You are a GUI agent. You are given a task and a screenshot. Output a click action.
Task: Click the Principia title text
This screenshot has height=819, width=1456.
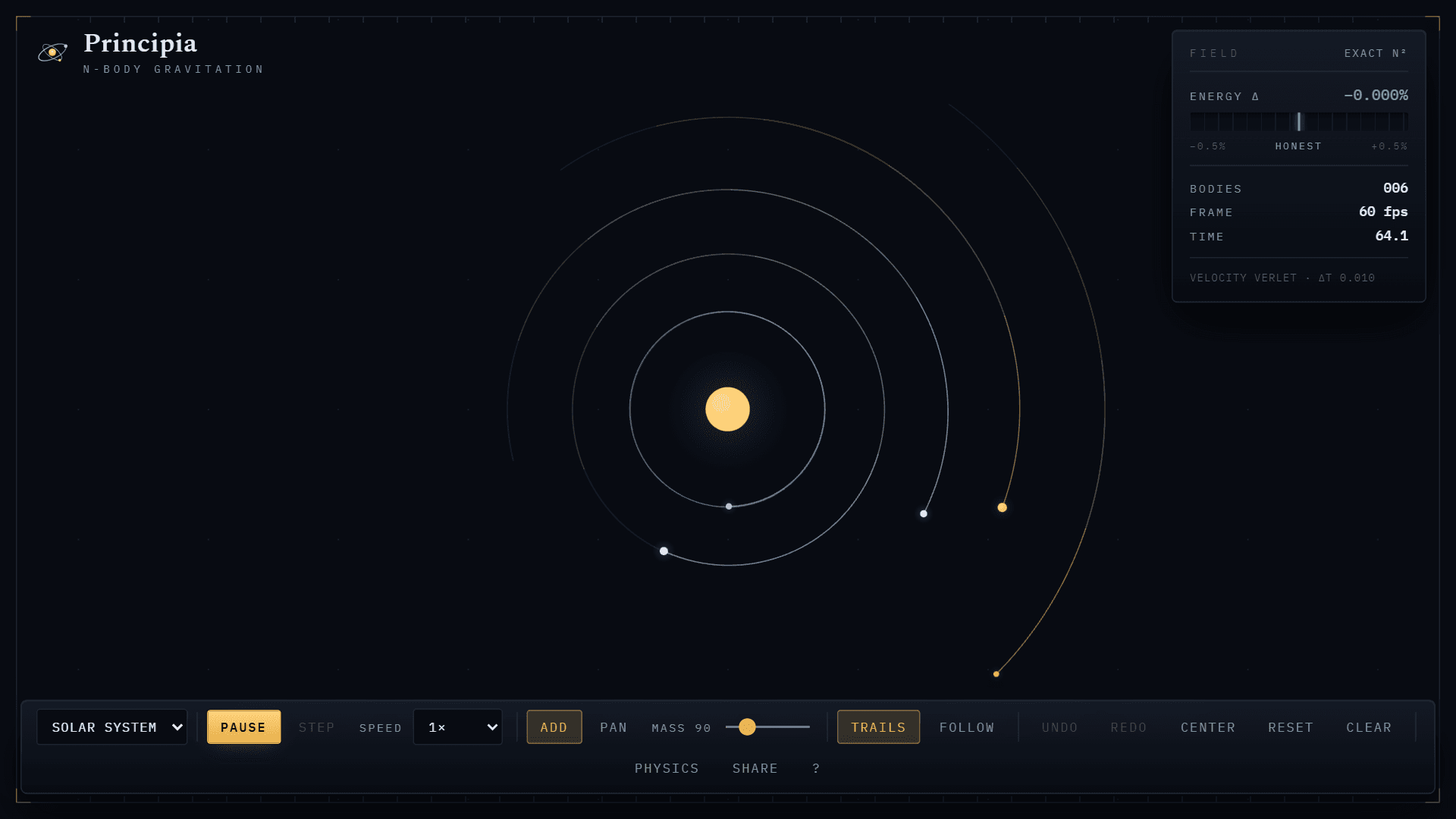[140, 43]
